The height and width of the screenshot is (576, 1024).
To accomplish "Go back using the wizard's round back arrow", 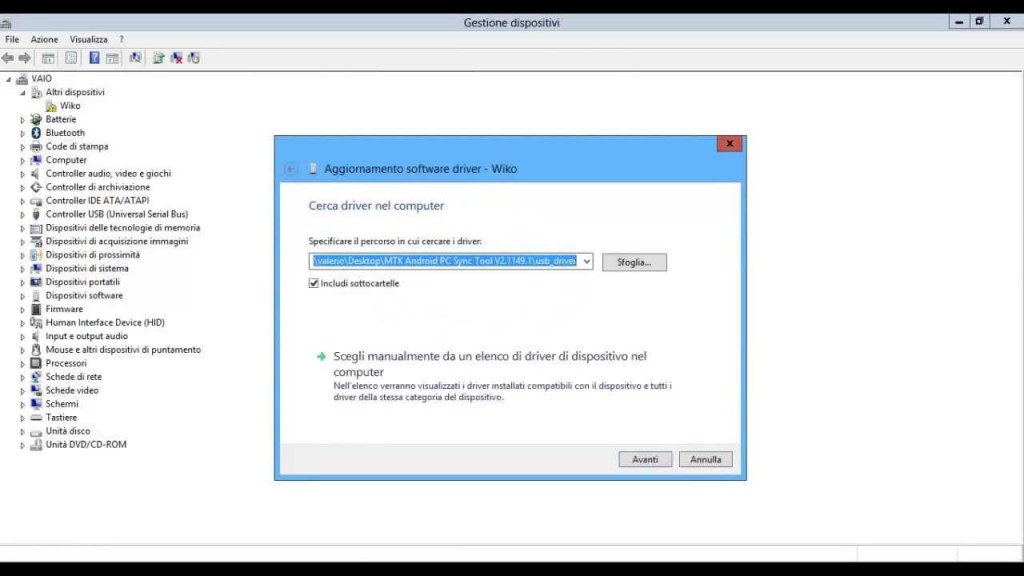I will pyautogui.click(x=291, y=169).
